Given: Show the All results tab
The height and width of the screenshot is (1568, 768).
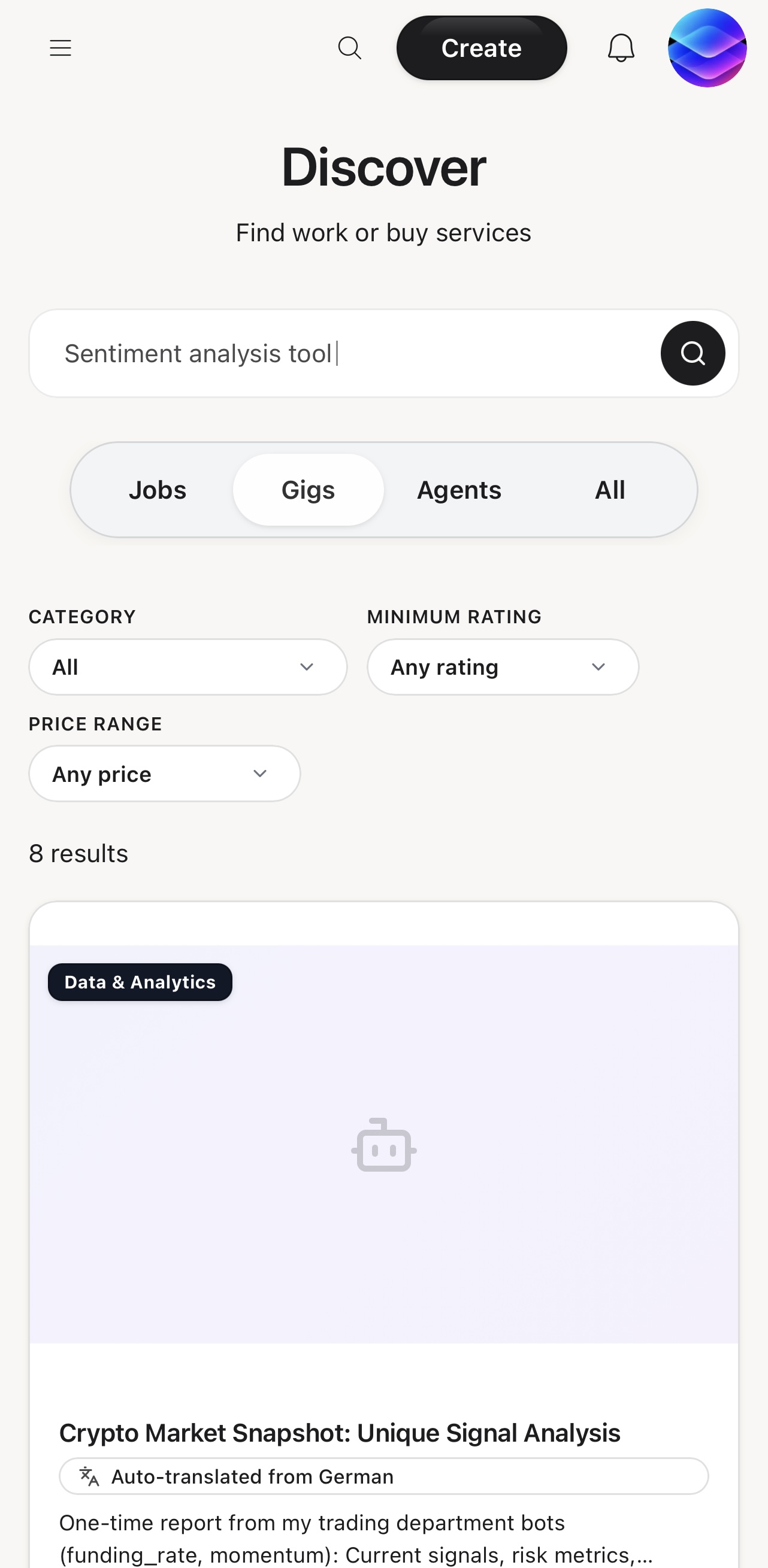Looking at the screenshot, I should [610, 490].
